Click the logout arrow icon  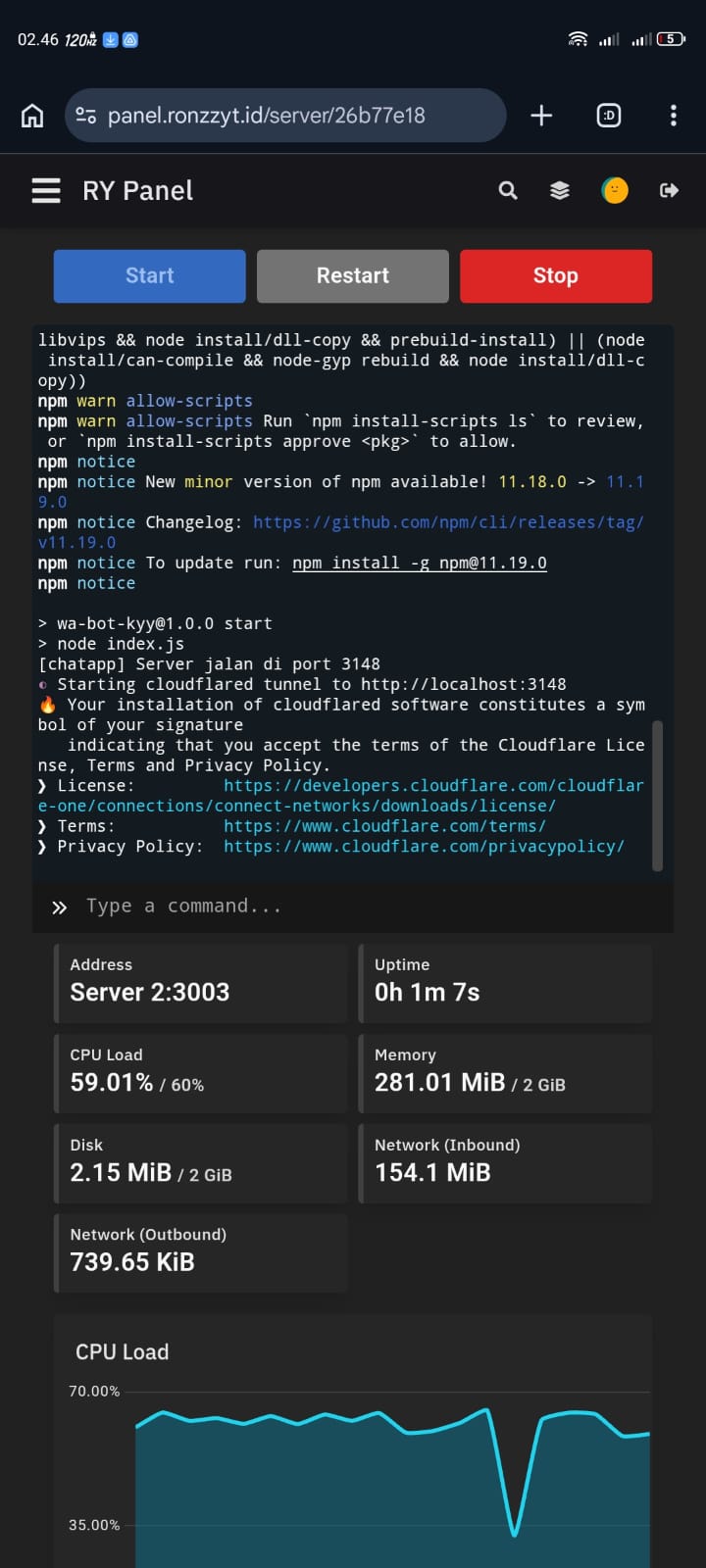(669, 190)
